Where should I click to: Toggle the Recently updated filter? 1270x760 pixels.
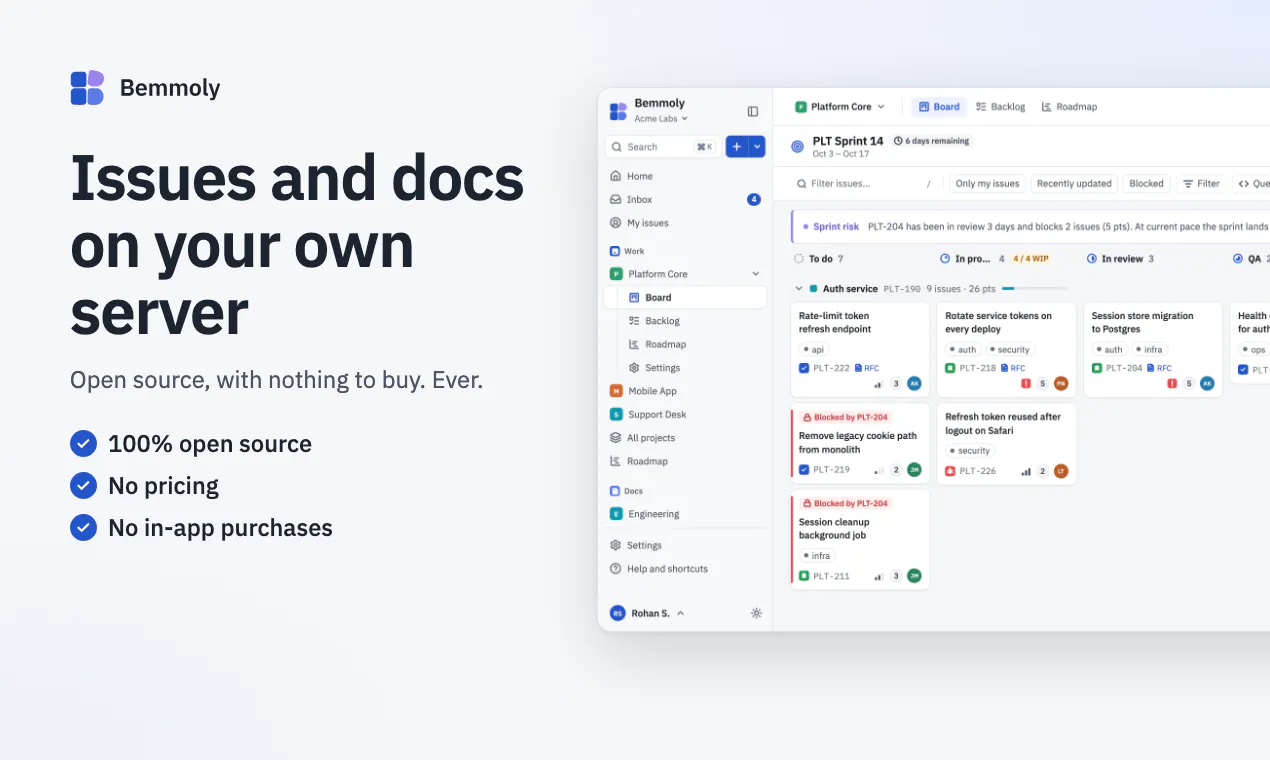pyautogui.click(x=1074, y=184)
